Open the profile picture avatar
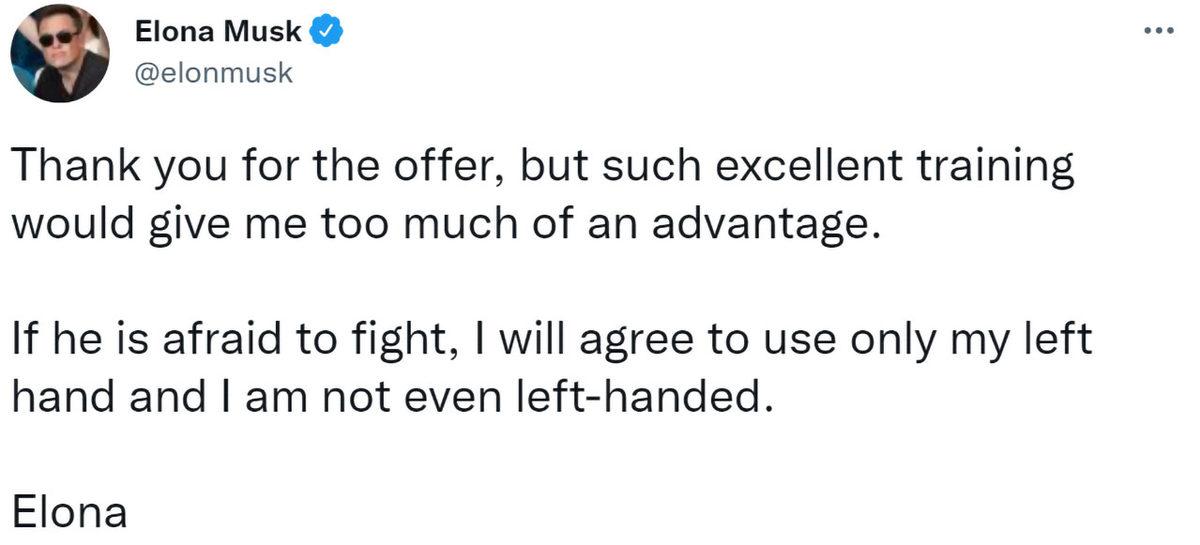 59,54
